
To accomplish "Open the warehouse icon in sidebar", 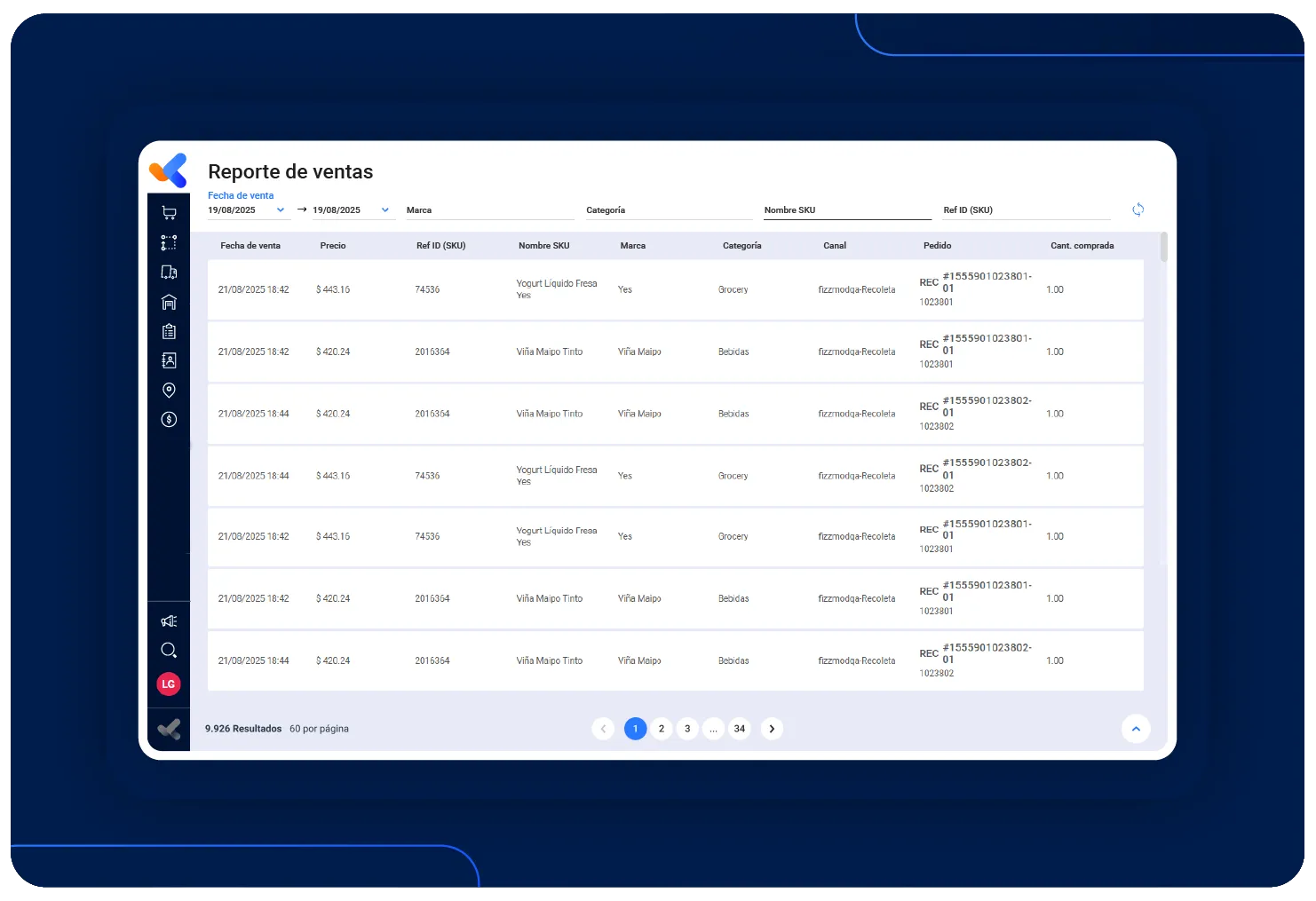I will tap(169, 302).
